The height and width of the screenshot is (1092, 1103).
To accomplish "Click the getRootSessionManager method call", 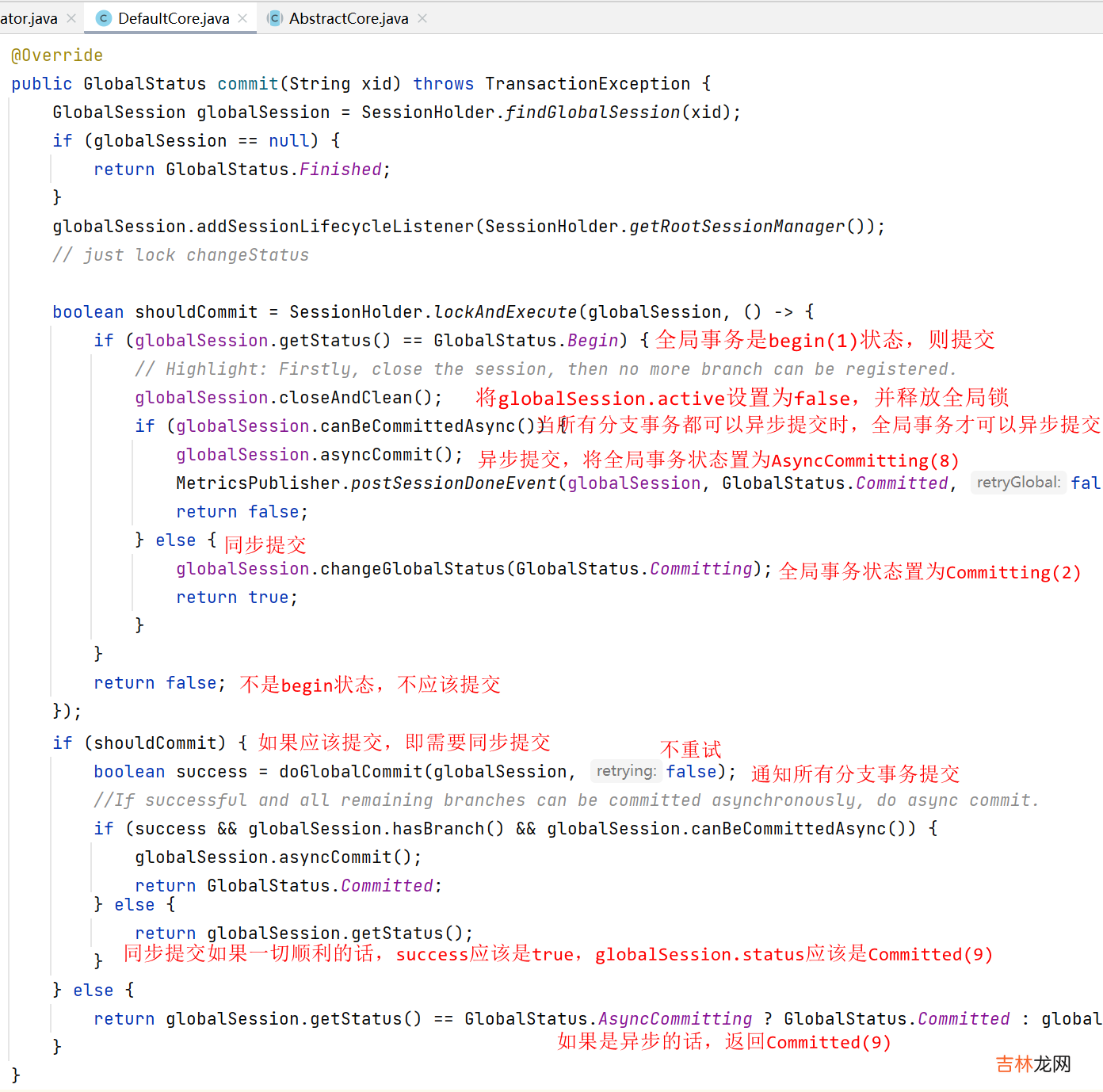I will point(737,227).
